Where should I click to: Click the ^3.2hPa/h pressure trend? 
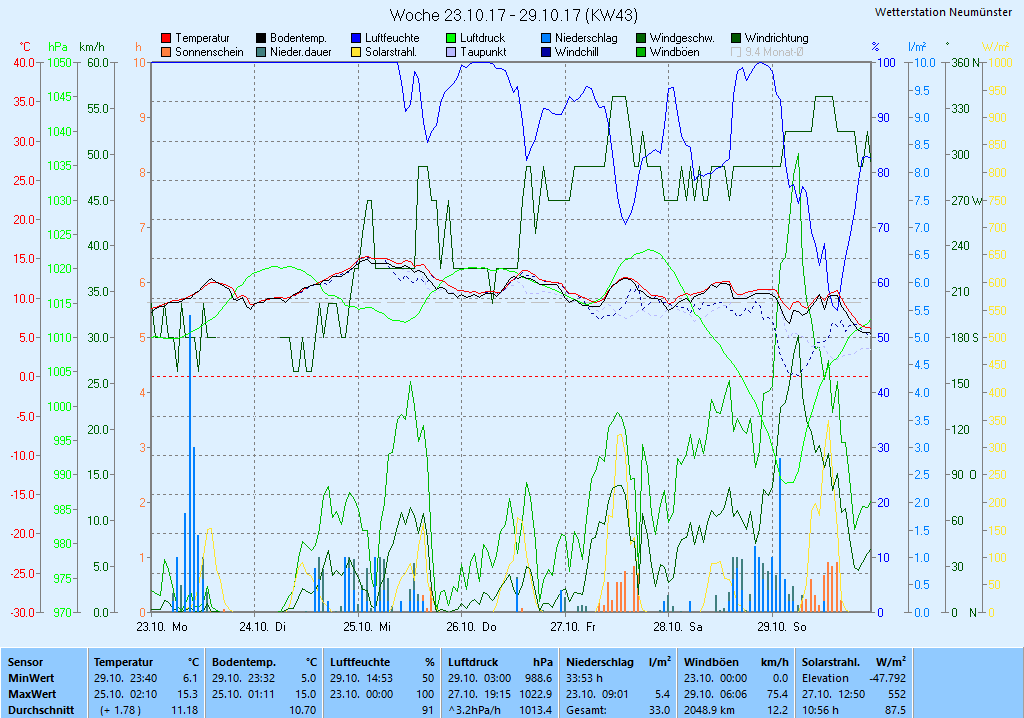point(475,710)
